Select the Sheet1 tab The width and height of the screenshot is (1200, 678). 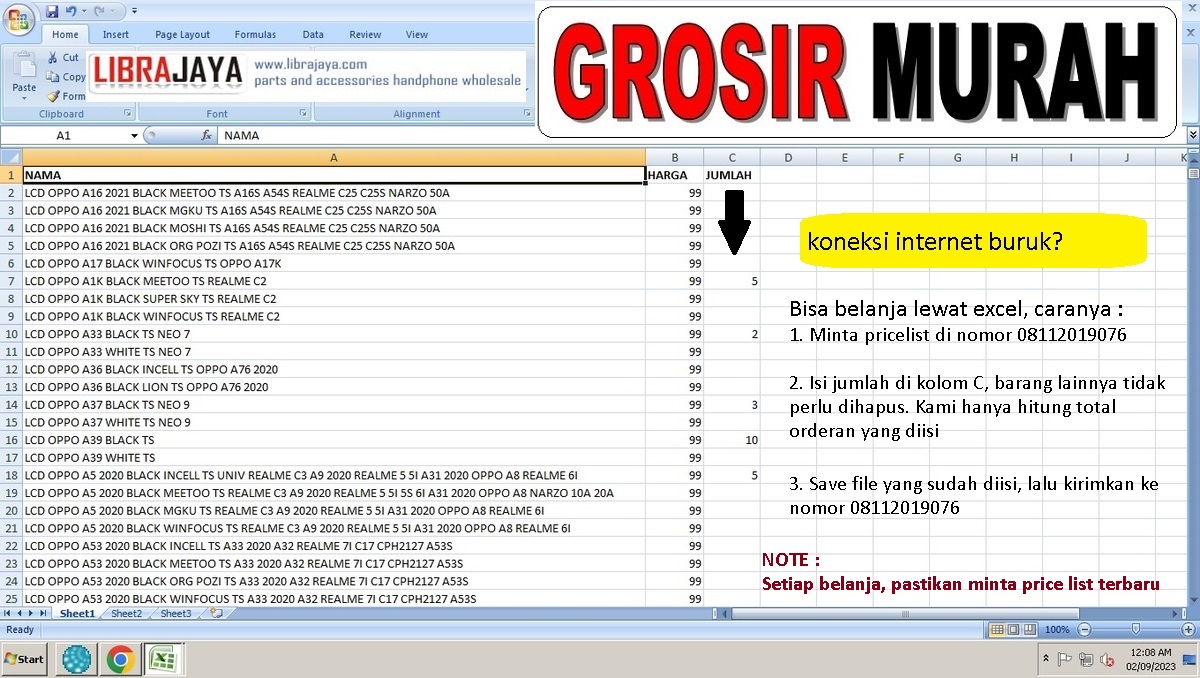(77, 613)
